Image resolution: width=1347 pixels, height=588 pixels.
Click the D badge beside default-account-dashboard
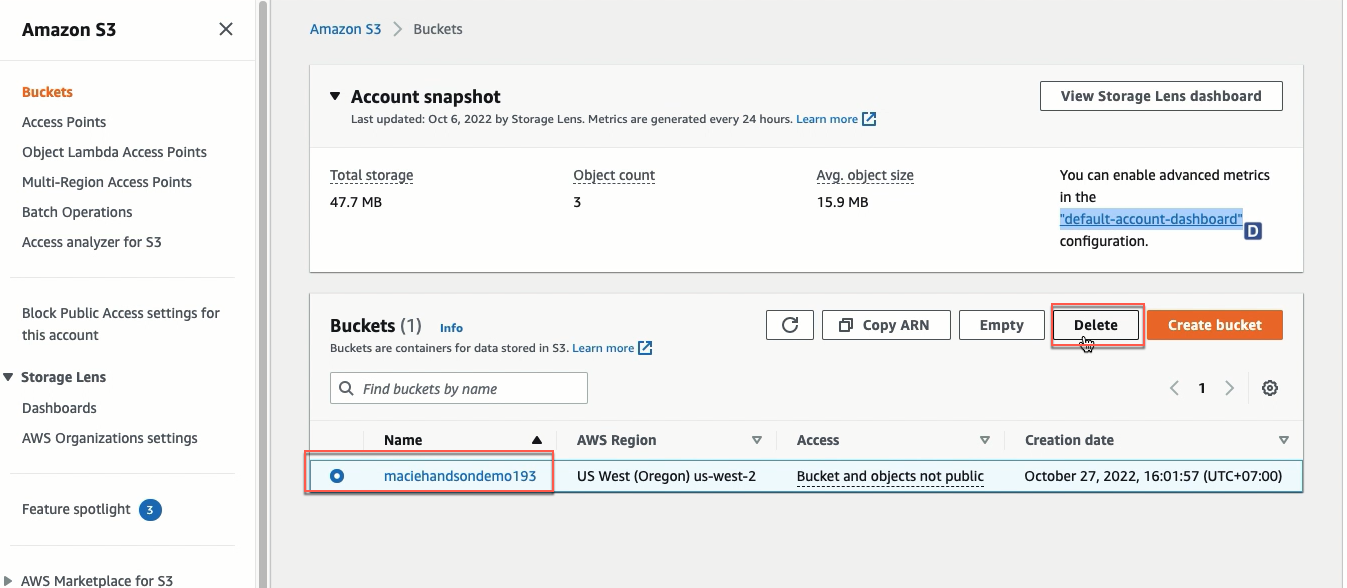1253,231
